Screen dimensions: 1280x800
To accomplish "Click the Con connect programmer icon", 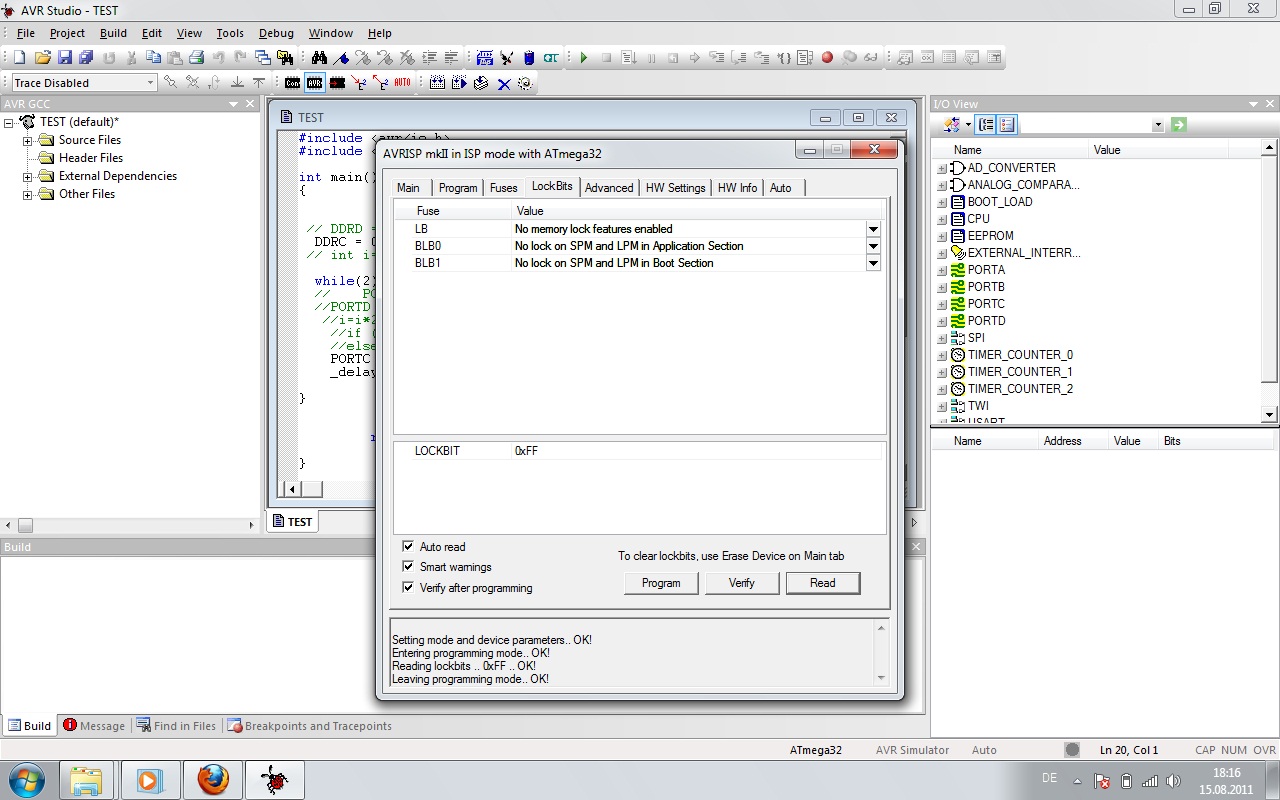I will click(x=292, y=83).
